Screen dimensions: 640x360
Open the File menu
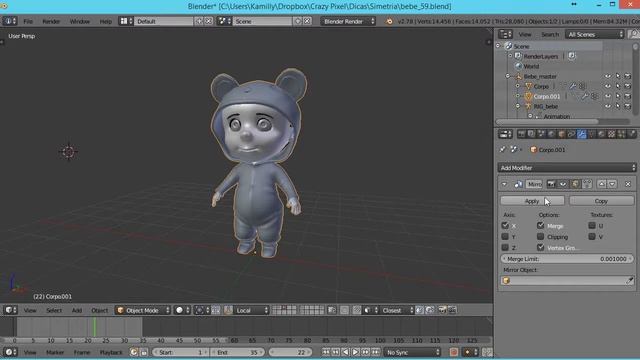[28, 21]
